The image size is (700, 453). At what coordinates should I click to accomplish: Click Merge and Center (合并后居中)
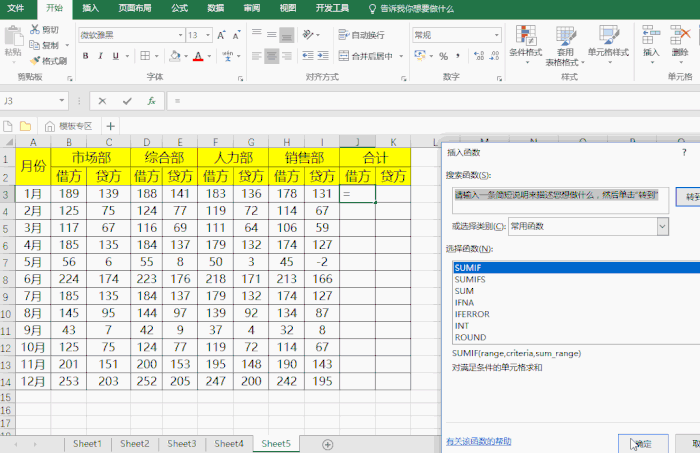366,56
